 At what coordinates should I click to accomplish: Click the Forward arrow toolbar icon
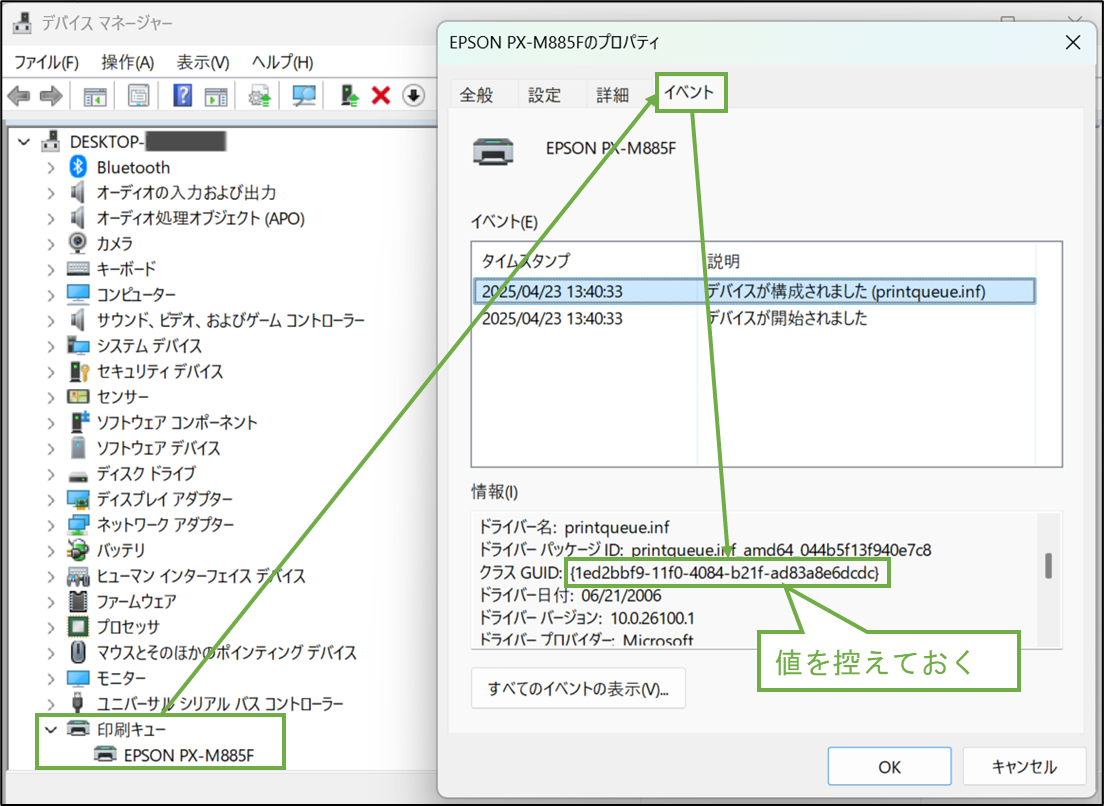click(x=51, y=96)
